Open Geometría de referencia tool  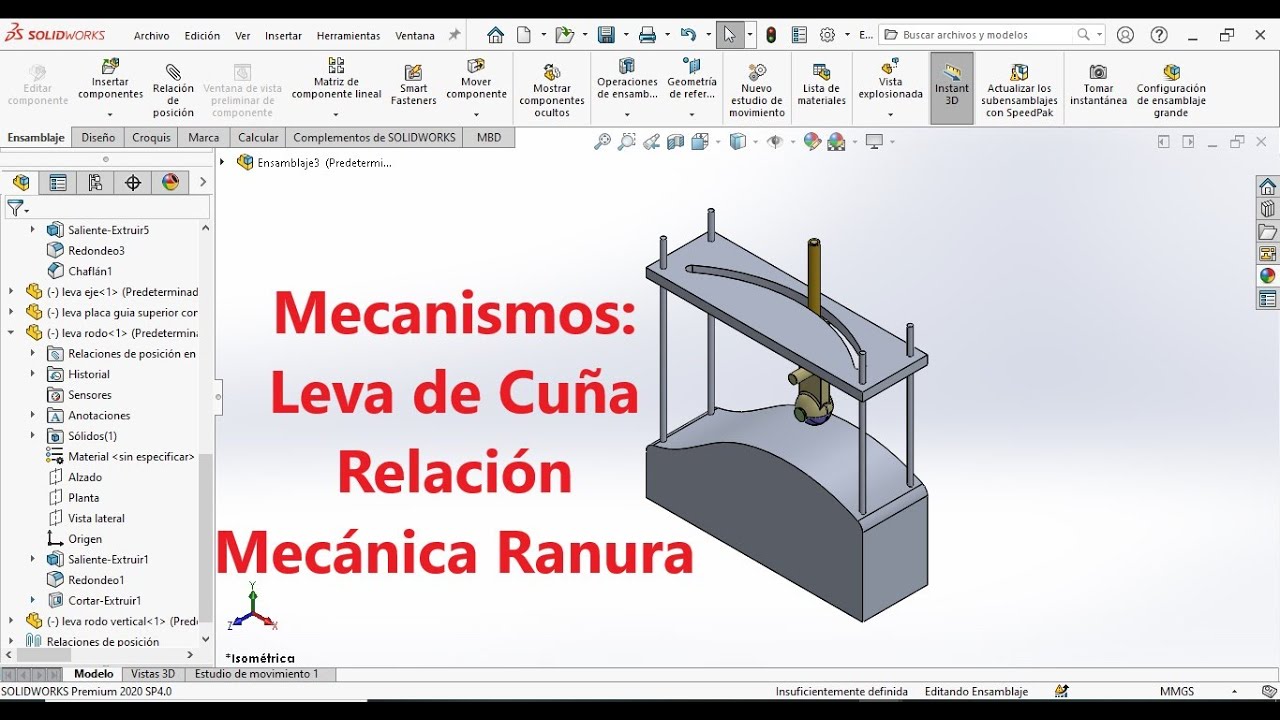pos(691,80)
